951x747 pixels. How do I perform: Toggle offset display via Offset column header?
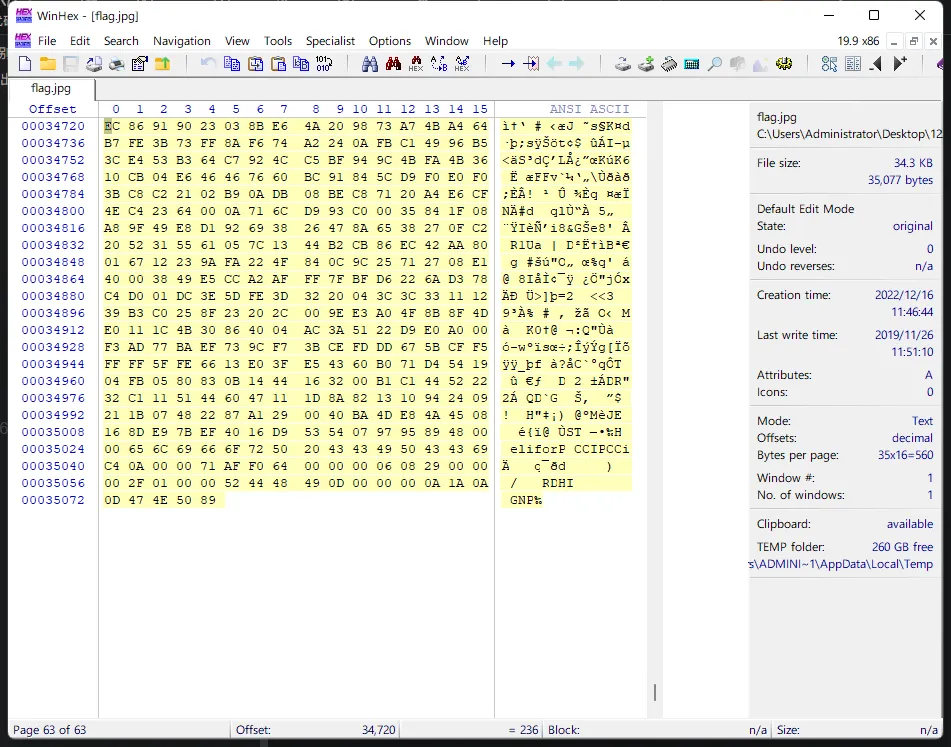[52, 109]
